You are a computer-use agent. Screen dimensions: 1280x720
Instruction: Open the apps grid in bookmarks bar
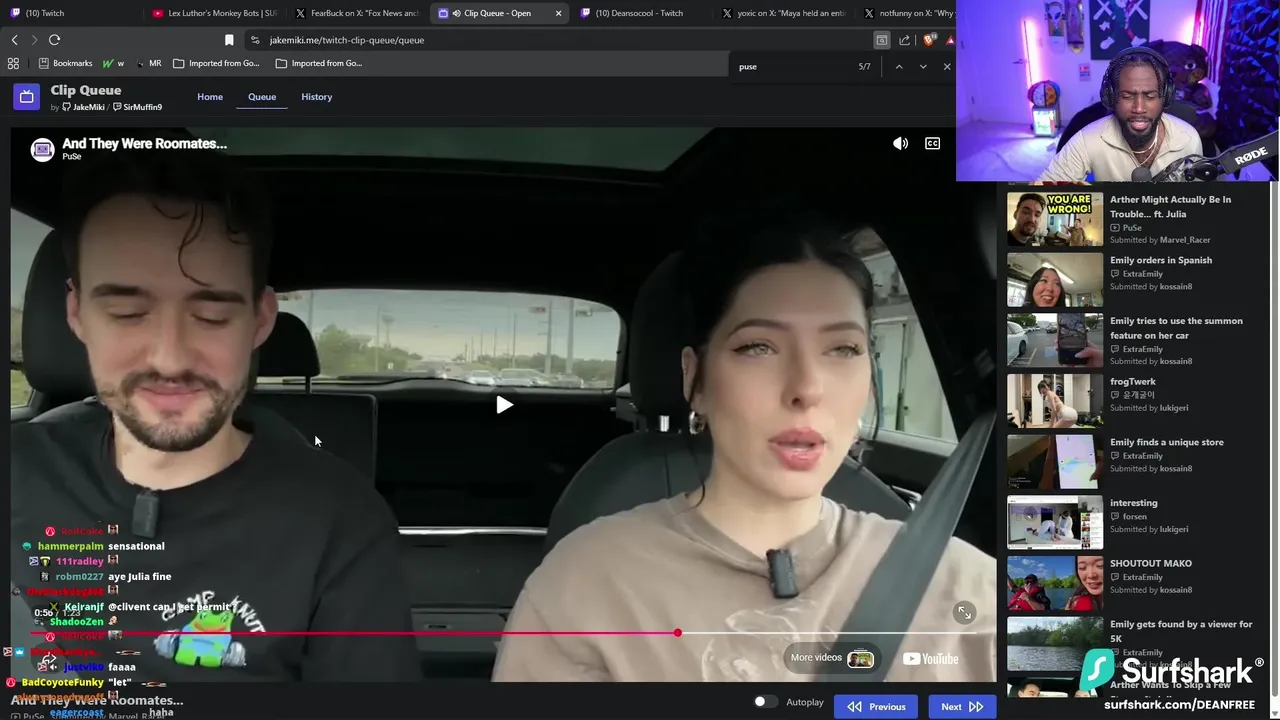[13, 63]
